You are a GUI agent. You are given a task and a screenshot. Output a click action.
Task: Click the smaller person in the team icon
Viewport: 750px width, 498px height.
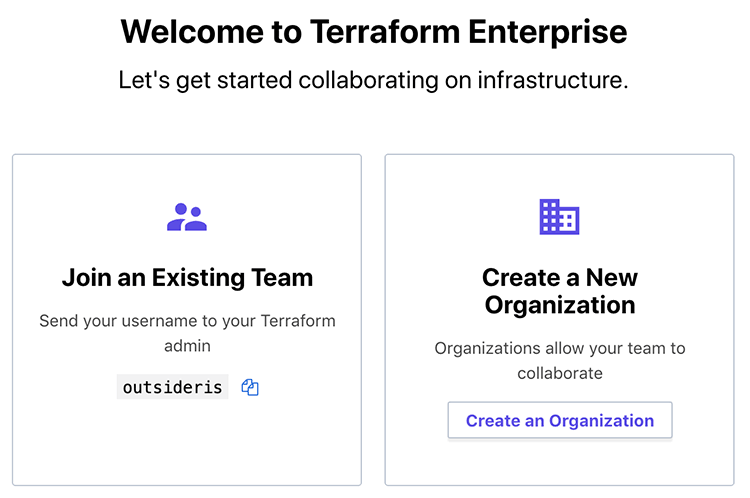[196, 221]
